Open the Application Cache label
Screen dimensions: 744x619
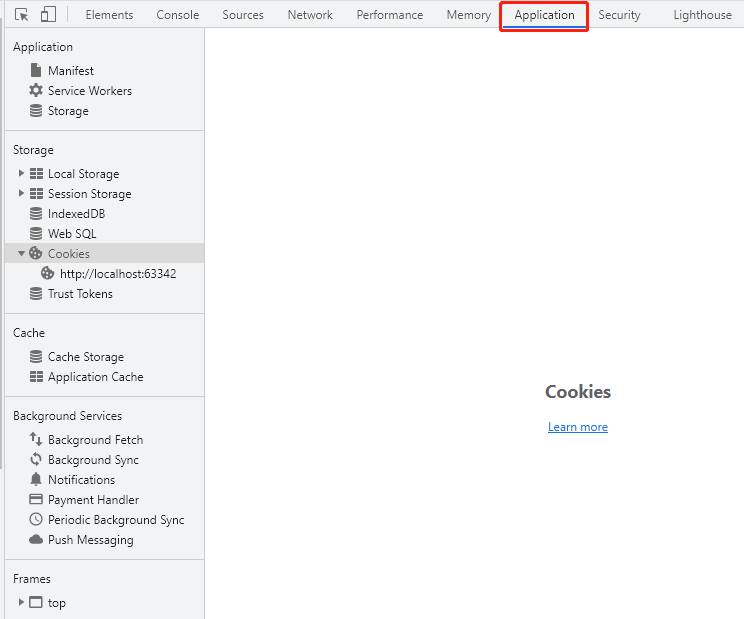(x=96, y=377)
